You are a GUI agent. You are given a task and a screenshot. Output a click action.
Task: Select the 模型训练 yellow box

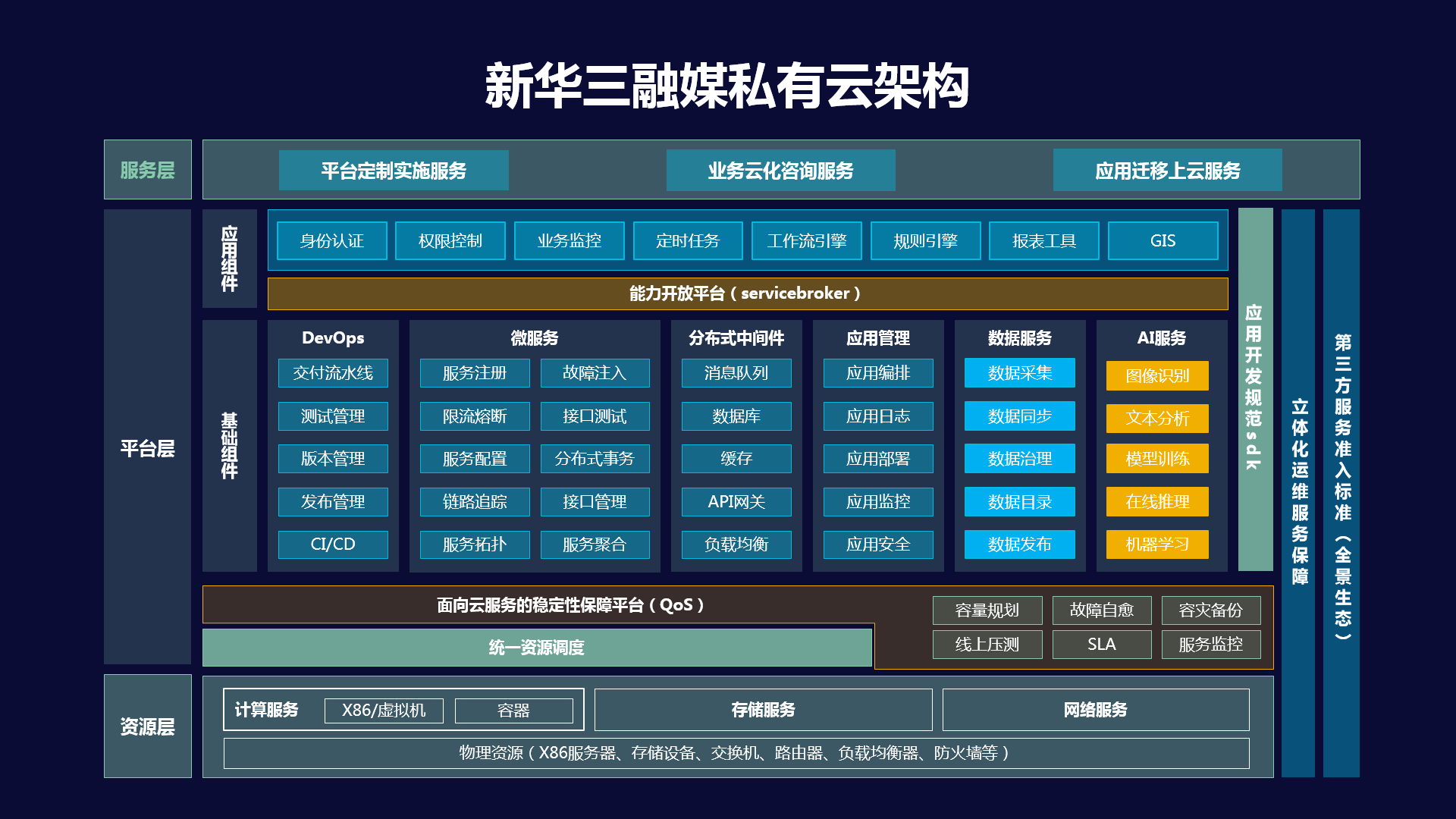pyautogui.click(x=1157, y=459)
